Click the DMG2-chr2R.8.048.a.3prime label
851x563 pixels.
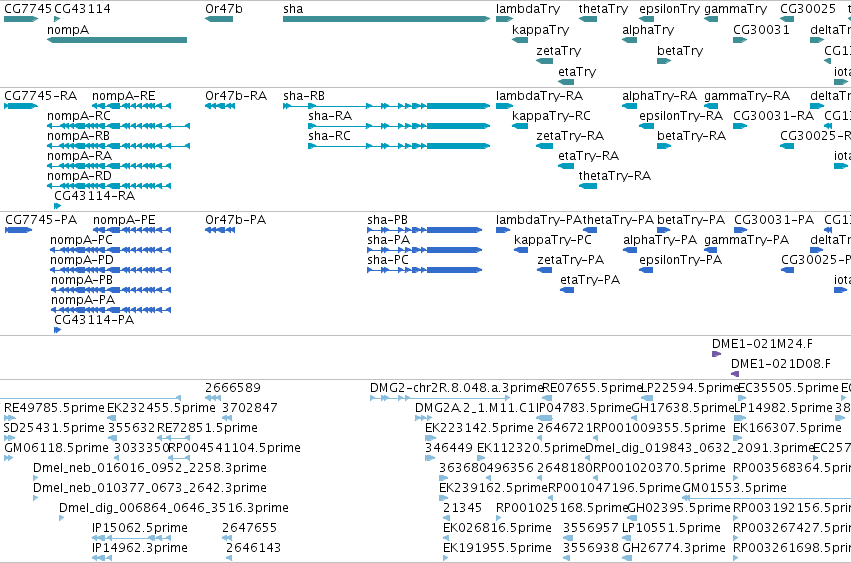[457, 388]
